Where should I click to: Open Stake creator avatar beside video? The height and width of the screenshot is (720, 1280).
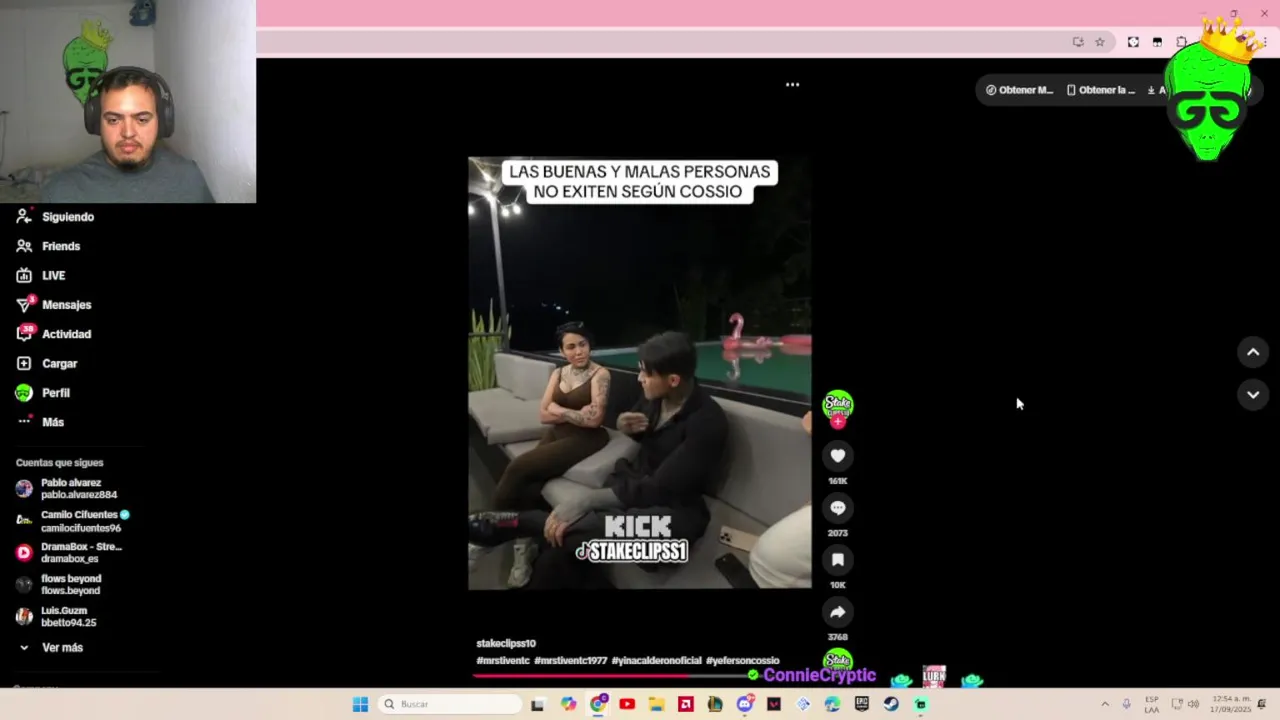click(838, 404)
